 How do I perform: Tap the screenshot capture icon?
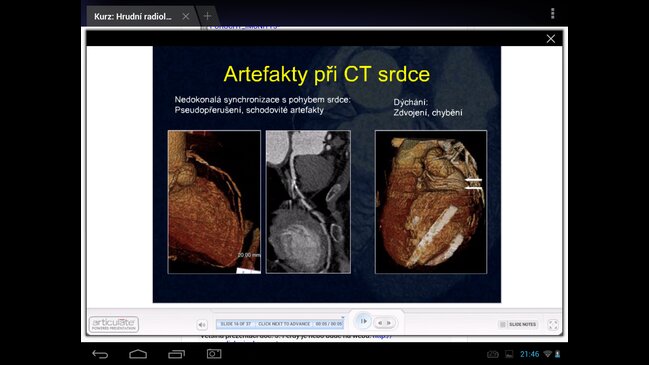pyautogui.click(x=214, y=354)
